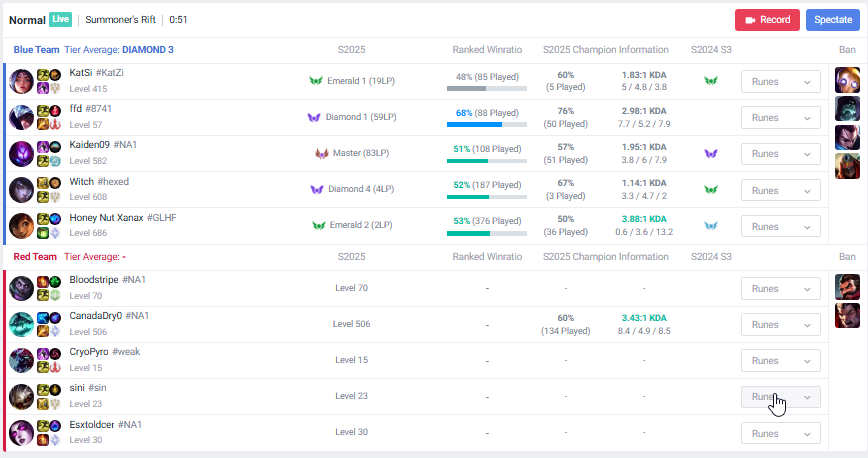
Task: Click Esxtoldcer's champion portrait icon
Action: (x=22, y=433)
